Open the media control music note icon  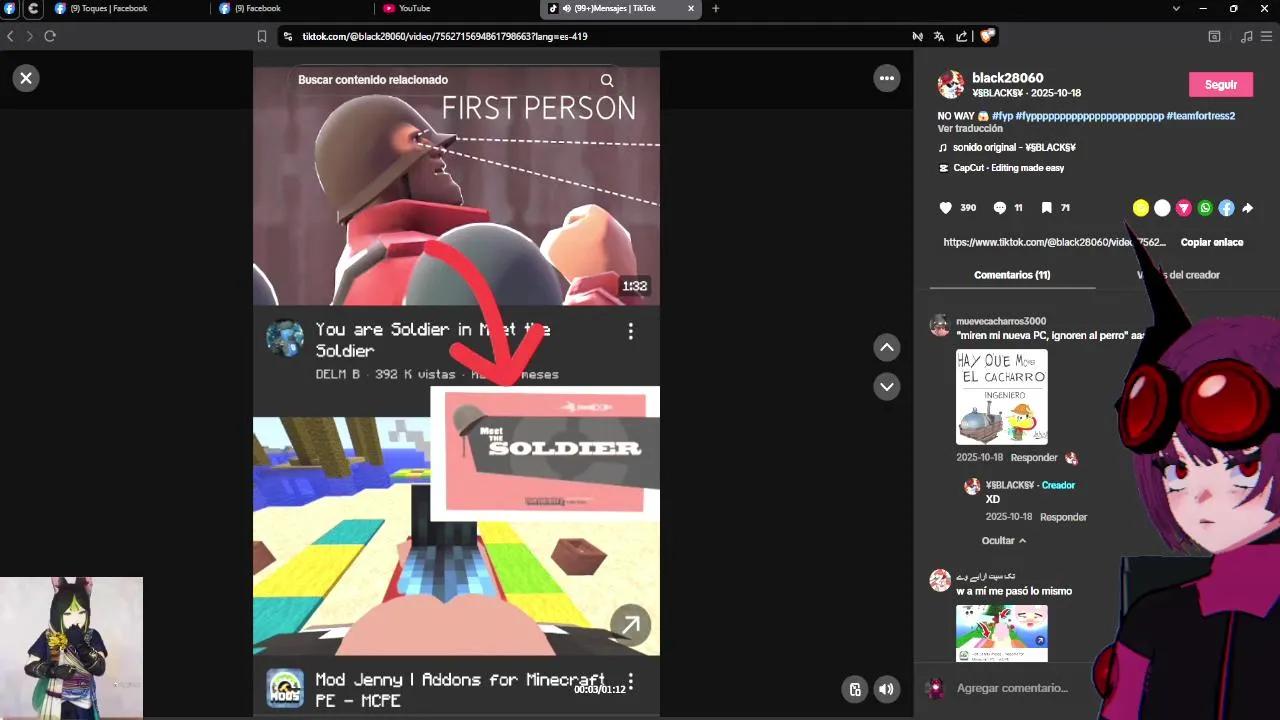tap(1246, 36)
